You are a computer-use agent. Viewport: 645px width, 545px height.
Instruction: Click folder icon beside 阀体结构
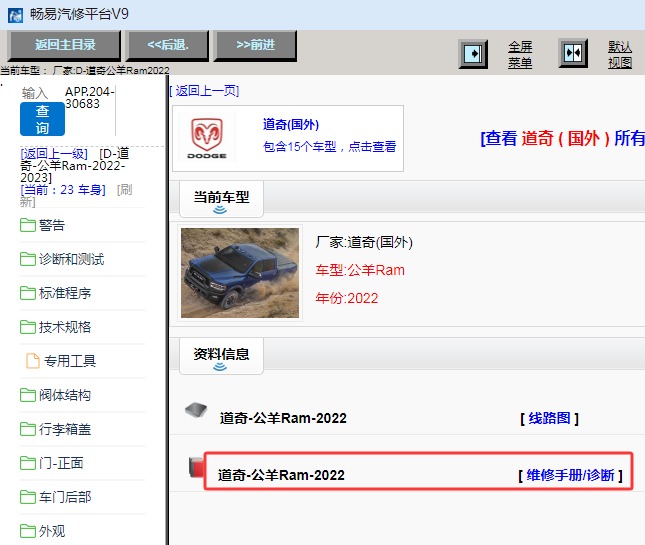tap(28, 395)
